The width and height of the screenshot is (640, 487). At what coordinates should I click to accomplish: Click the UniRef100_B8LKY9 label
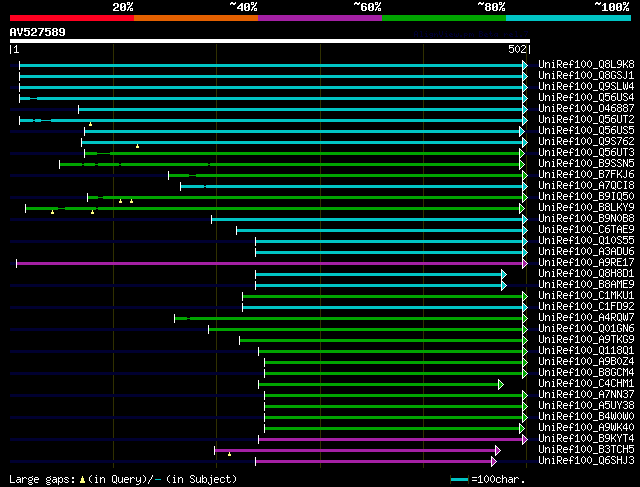click(586, 208)
